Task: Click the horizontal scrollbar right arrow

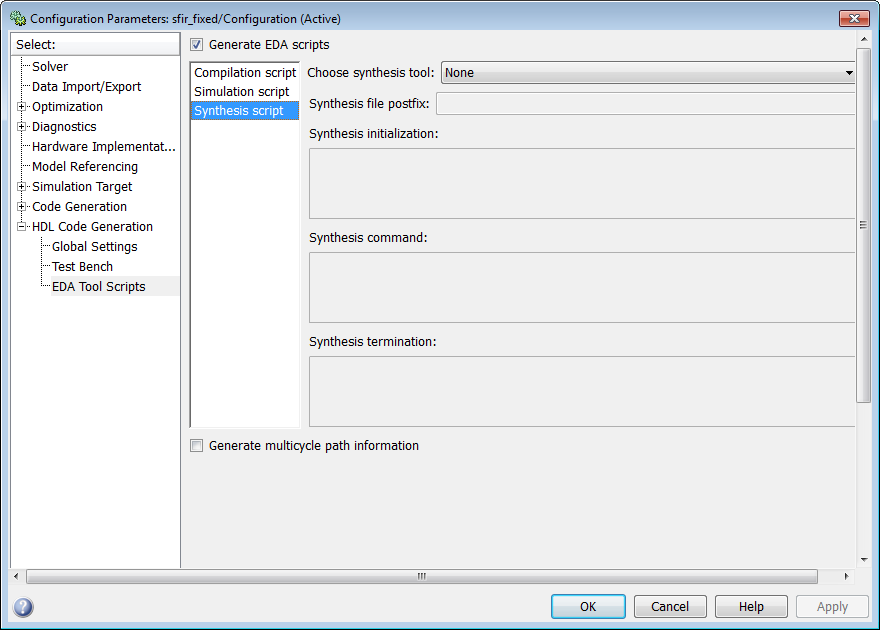Action: 846,576
